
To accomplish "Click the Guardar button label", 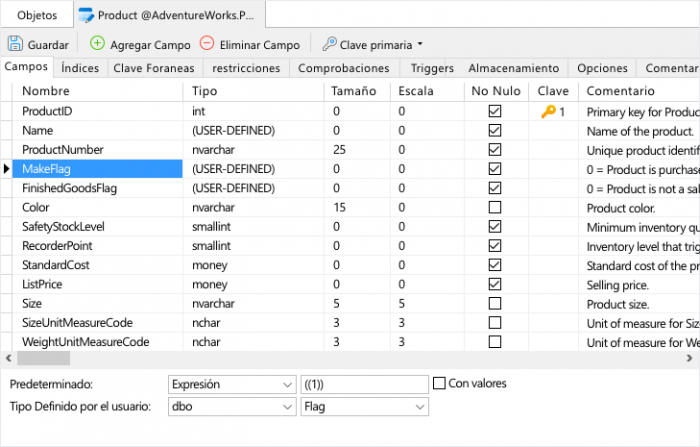I will tap(48, 45).
